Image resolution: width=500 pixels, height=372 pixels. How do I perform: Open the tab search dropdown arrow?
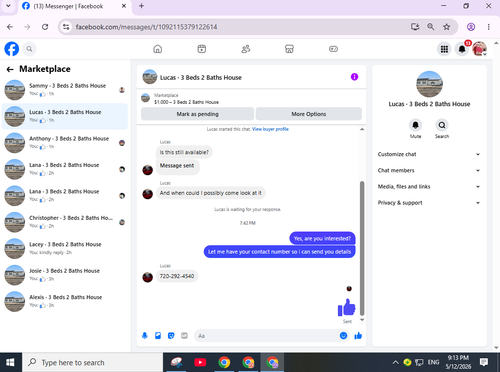8,6
